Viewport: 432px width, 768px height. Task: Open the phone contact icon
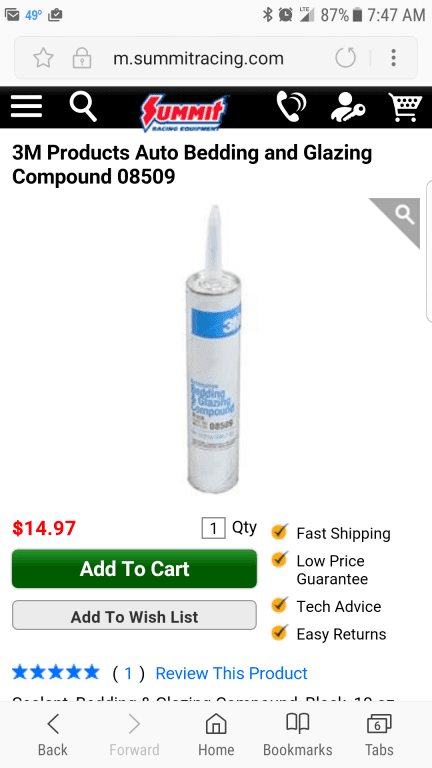click(291, 106)
